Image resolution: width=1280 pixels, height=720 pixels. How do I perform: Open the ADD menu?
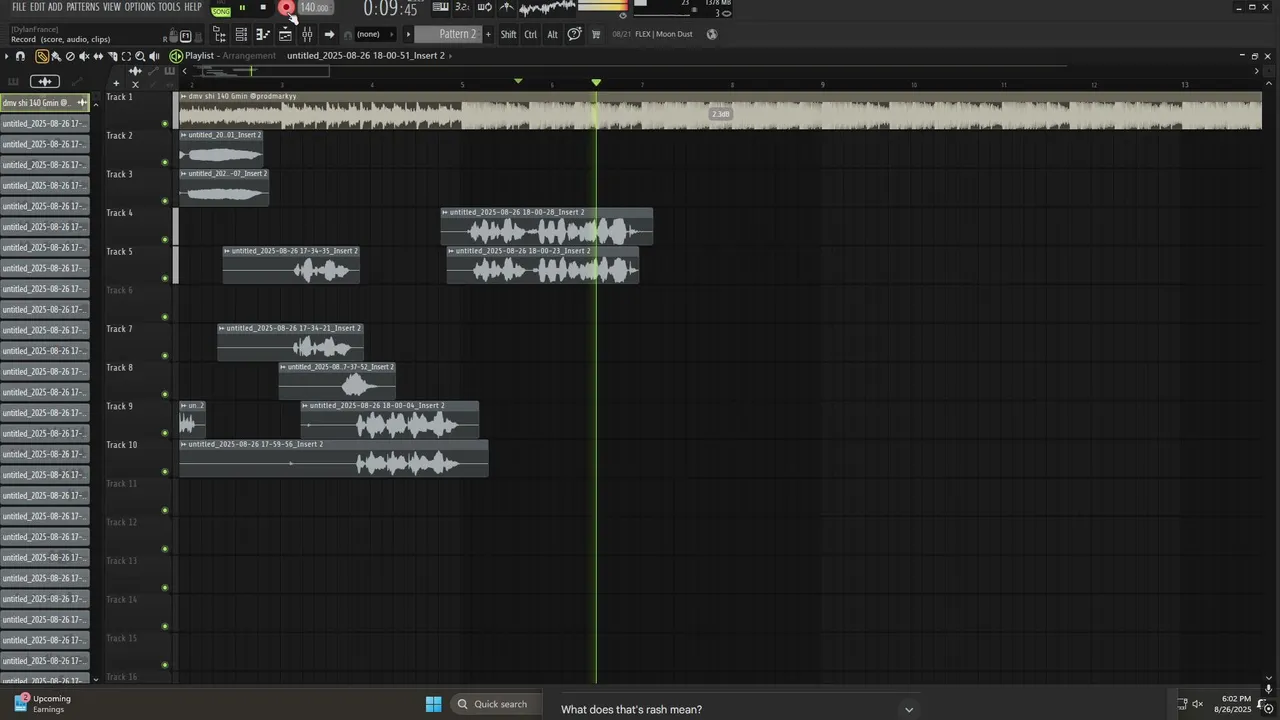point(55,7)
